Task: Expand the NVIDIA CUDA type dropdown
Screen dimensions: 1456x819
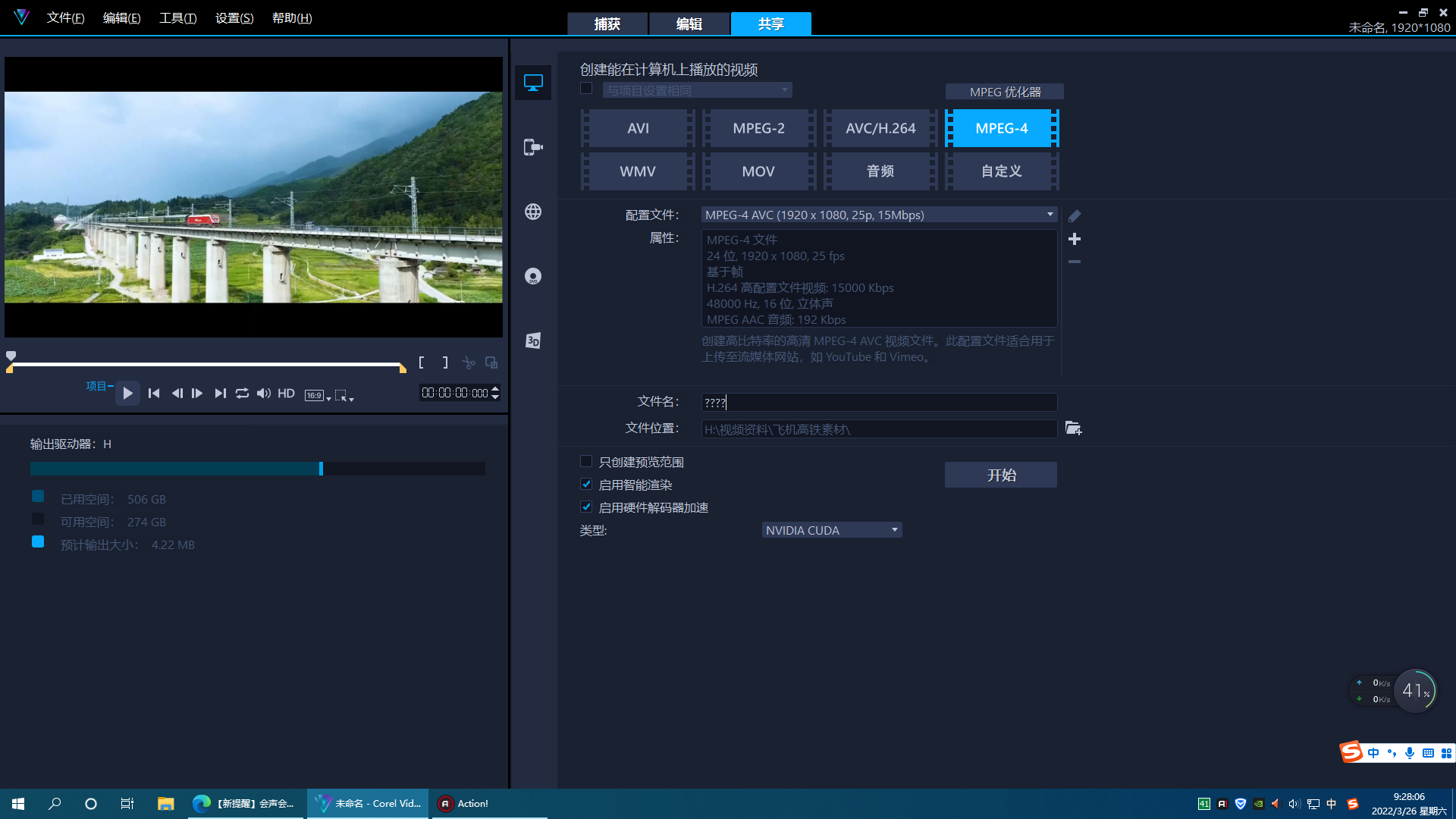Action: pyautogui.click(x=894, y=530)
